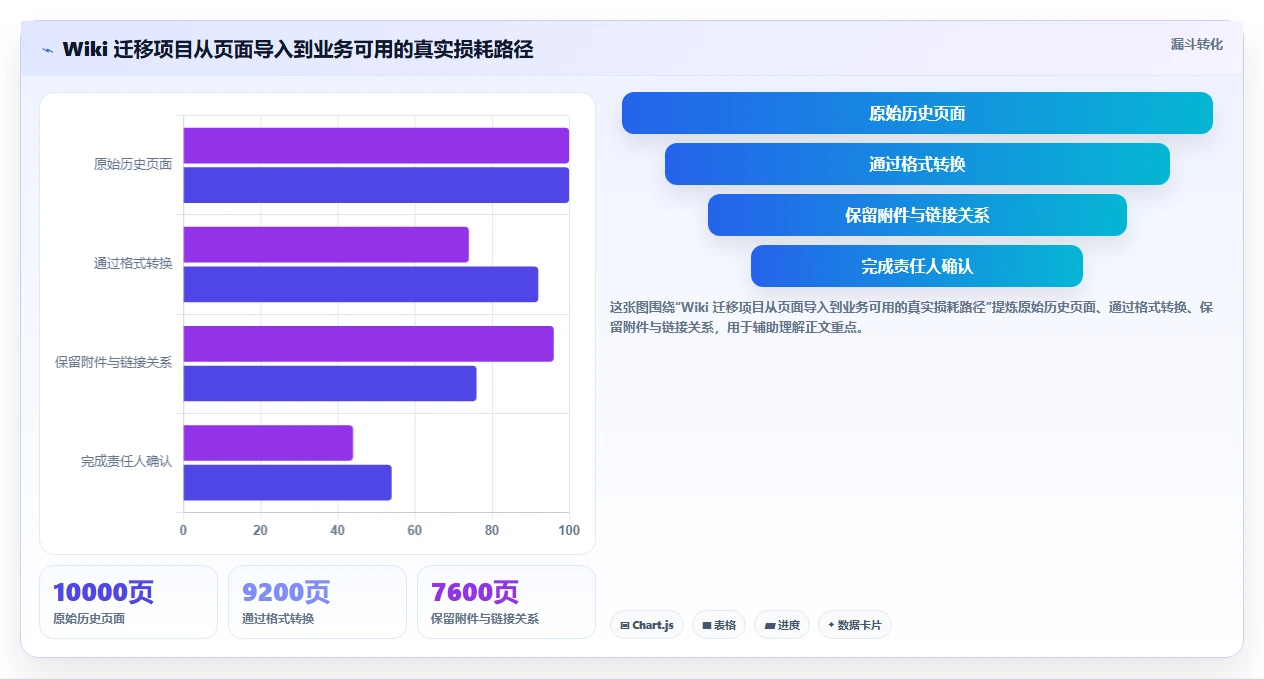Select the Chart.js tag
The height and width of the screenshot is (679, 1264).
point(647,625)
